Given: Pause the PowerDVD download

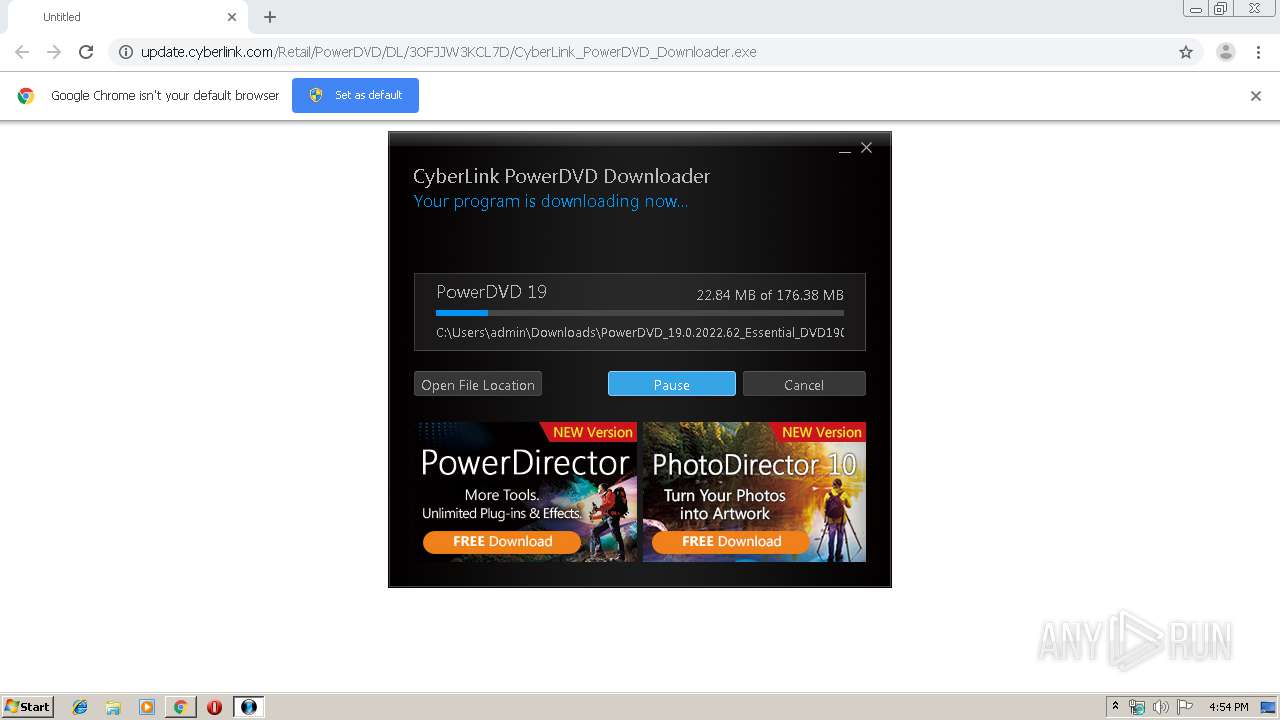Looking at the screenshot, I should (x=671, y=384).
